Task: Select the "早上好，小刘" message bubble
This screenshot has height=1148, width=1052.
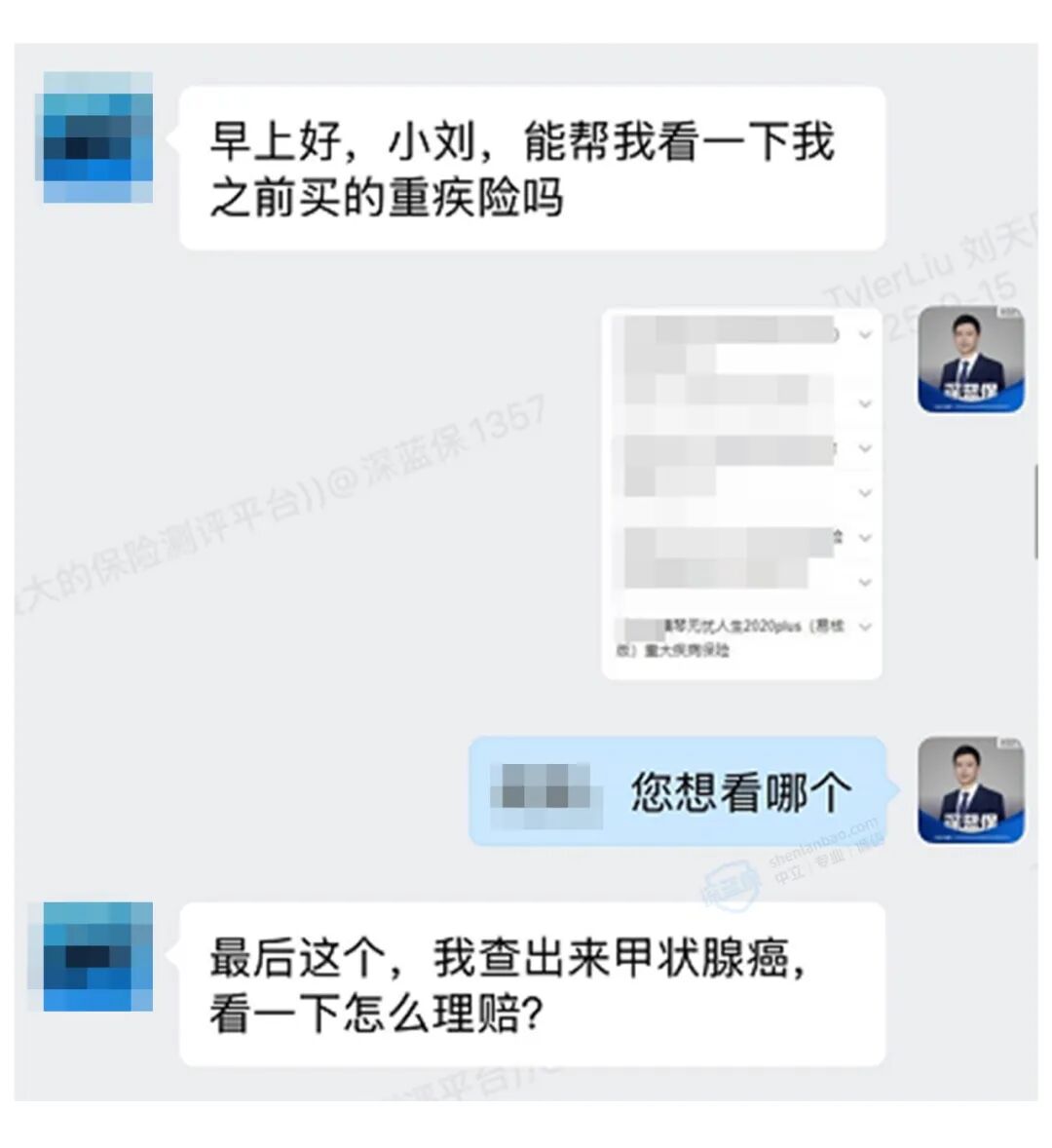Action: coord(532,169)
